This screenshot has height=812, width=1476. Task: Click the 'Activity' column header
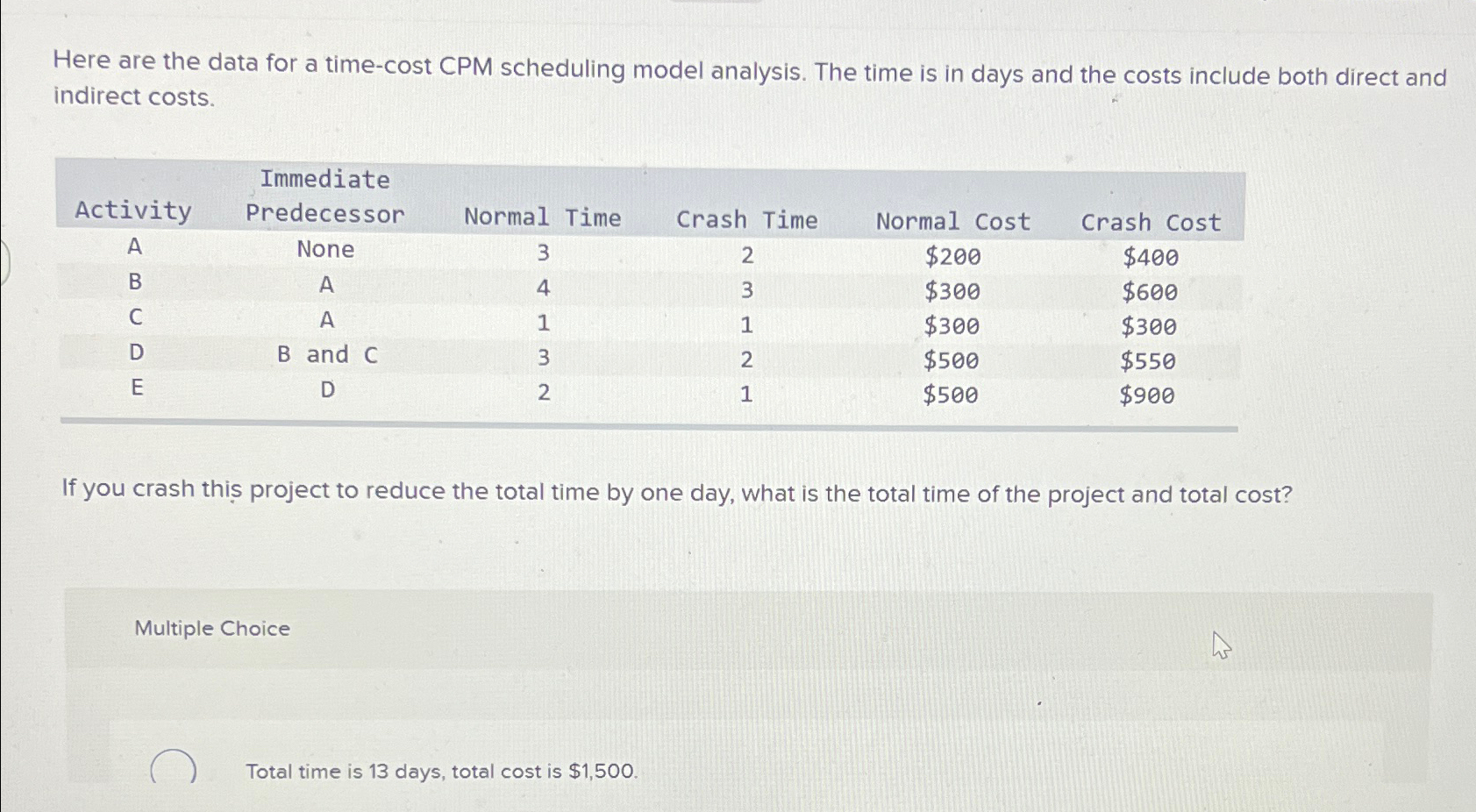132,210
